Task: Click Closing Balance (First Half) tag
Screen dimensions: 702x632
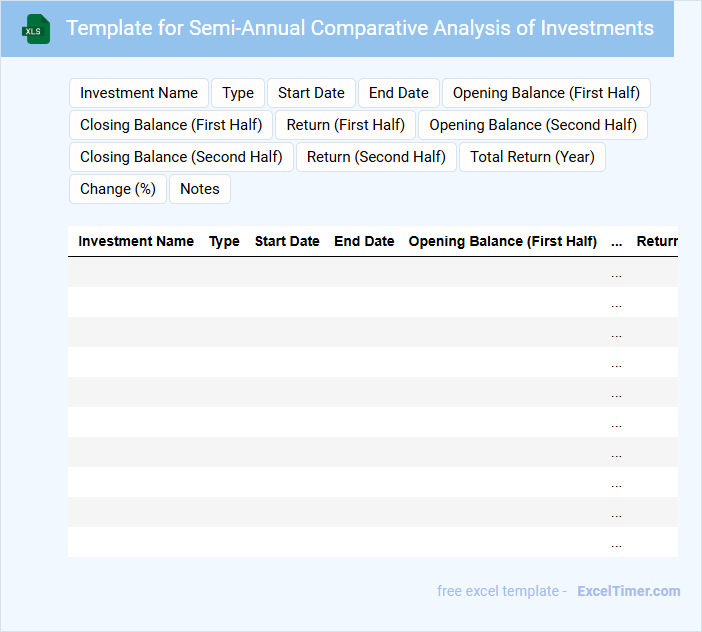Action: [171, 125]
